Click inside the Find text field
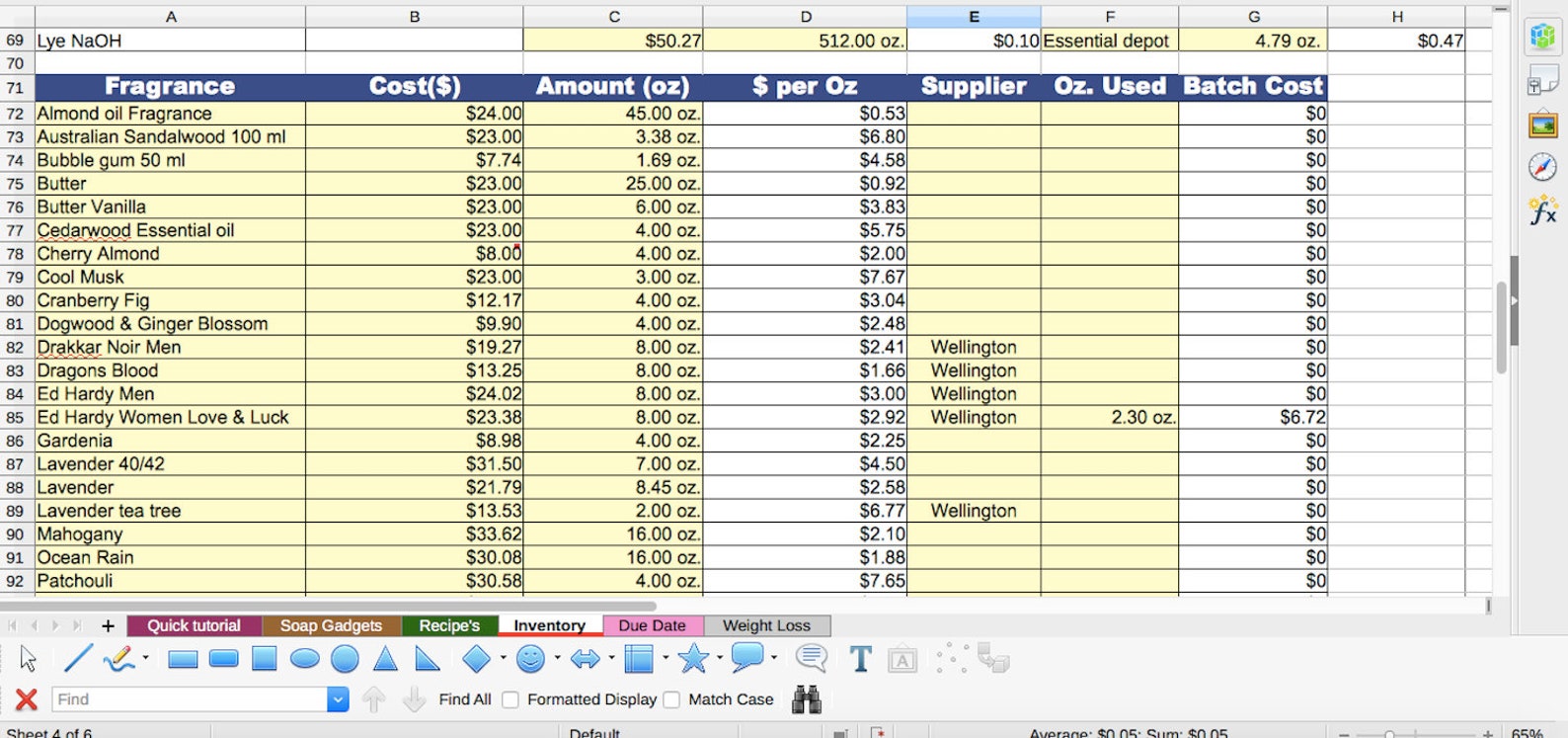Screen dimensions: 1568x738 (190, 699)
